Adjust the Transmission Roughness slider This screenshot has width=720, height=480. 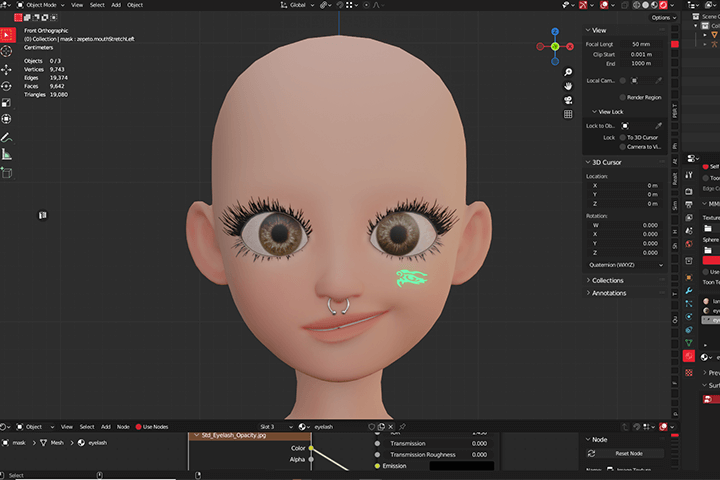[439, 455]
